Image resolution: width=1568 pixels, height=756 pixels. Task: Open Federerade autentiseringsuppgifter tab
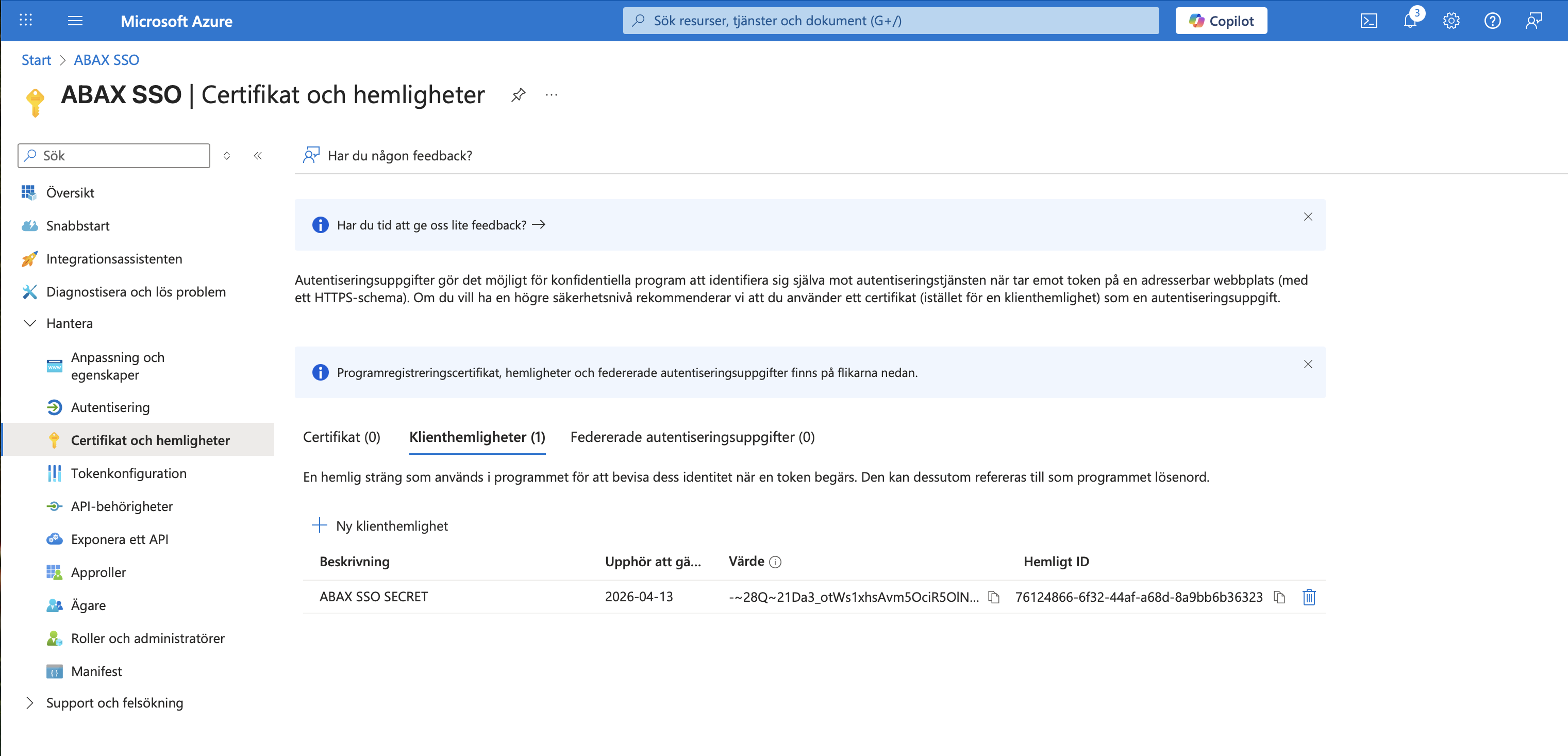[692, 437]
